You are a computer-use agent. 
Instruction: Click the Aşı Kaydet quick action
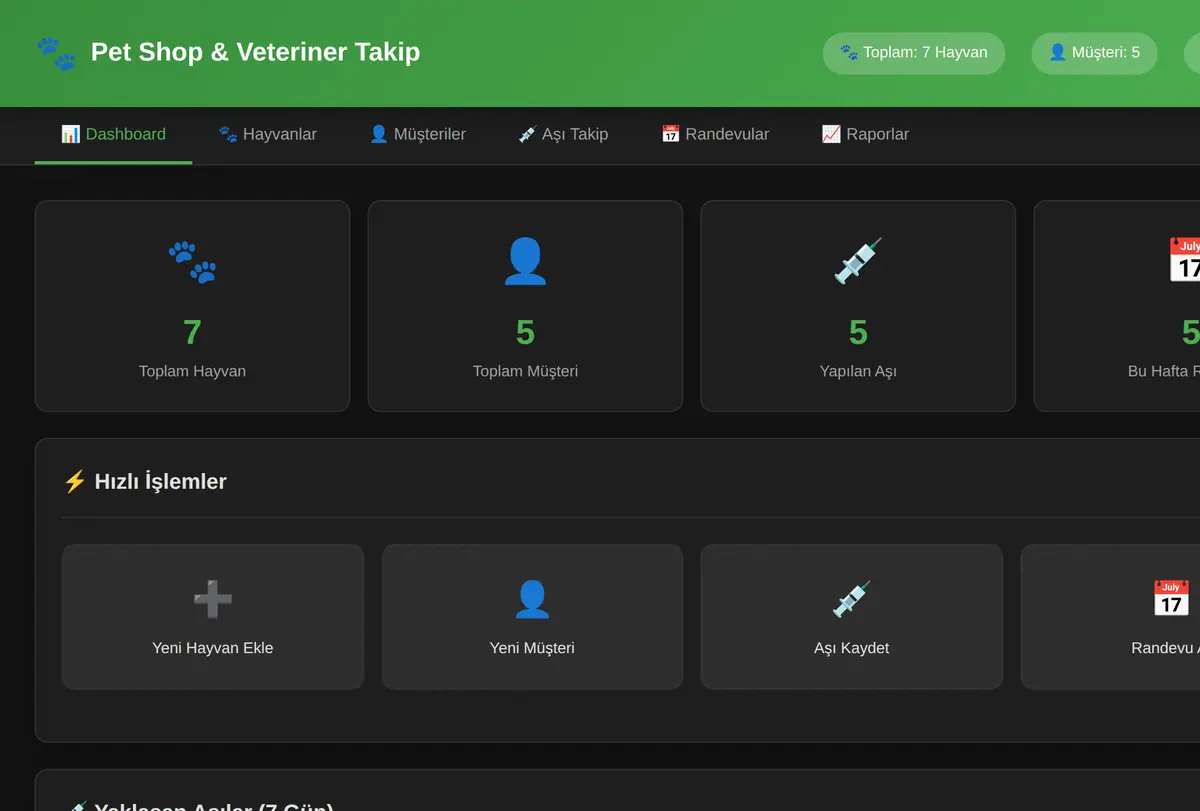click(851, 617)
